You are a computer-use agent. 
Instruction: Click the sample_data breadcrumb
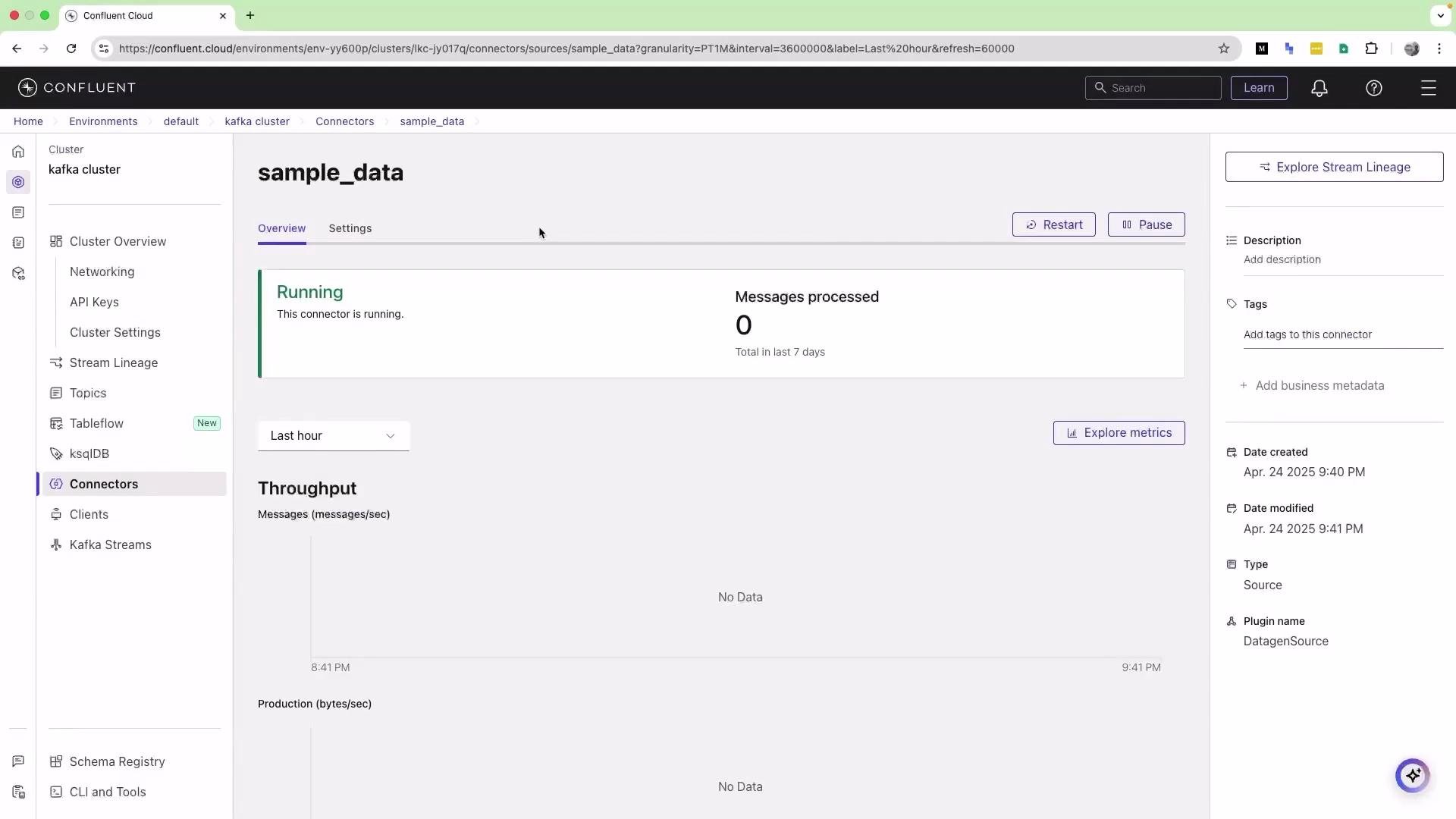431,121
